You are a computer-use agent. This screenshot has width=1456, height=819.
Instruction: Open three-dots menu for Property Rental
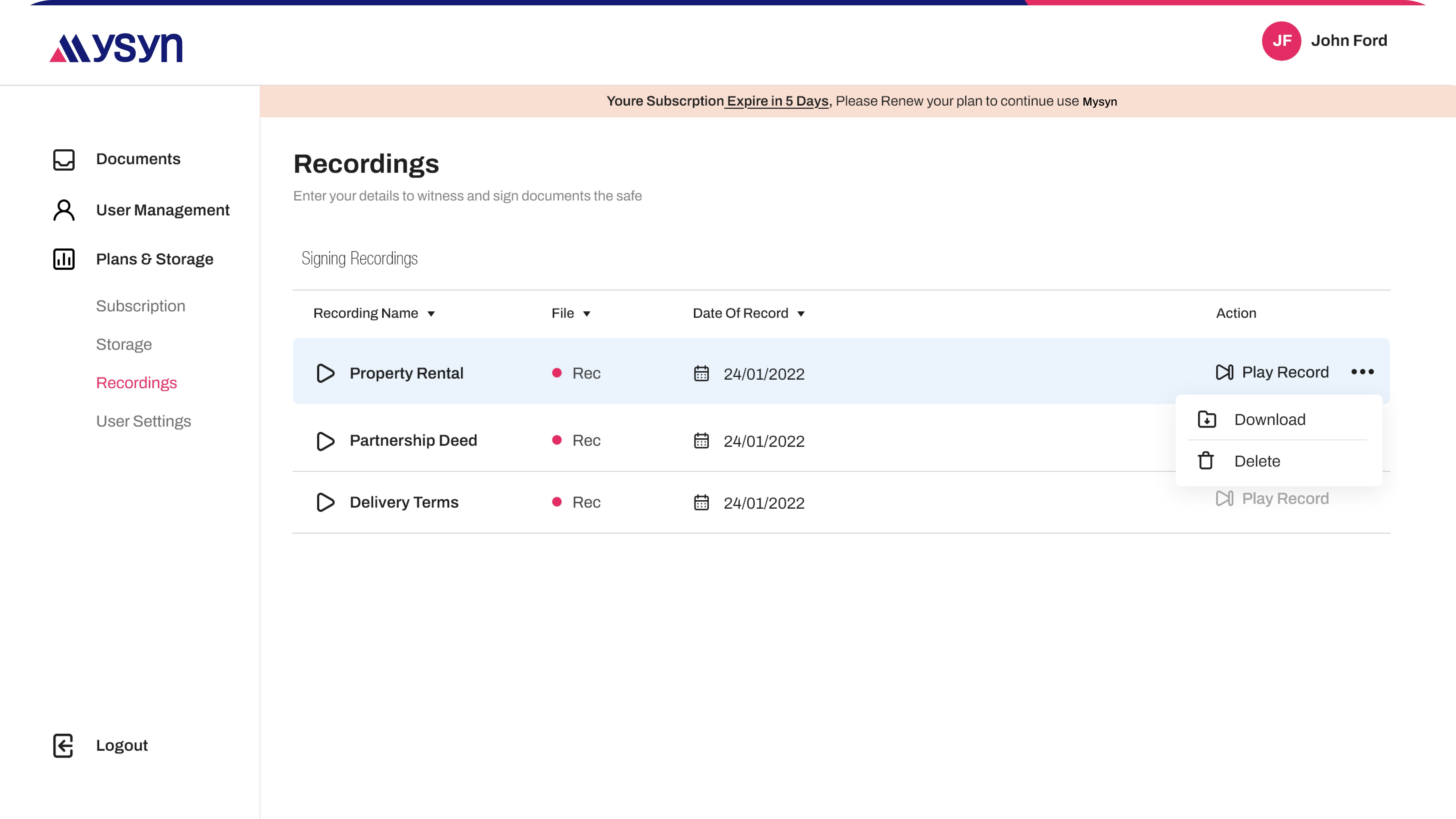(1362, 372)
